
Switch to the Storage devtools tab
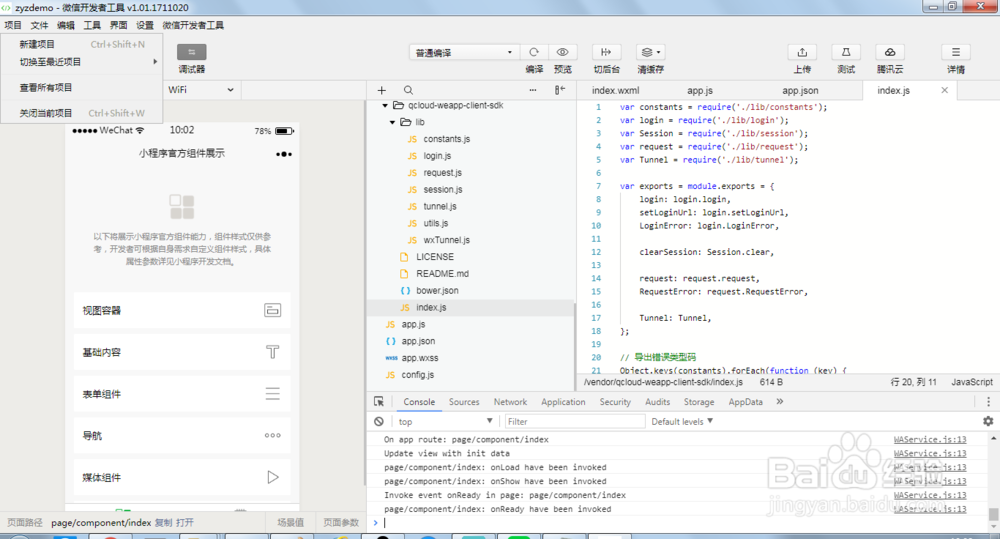pos(699,402)
